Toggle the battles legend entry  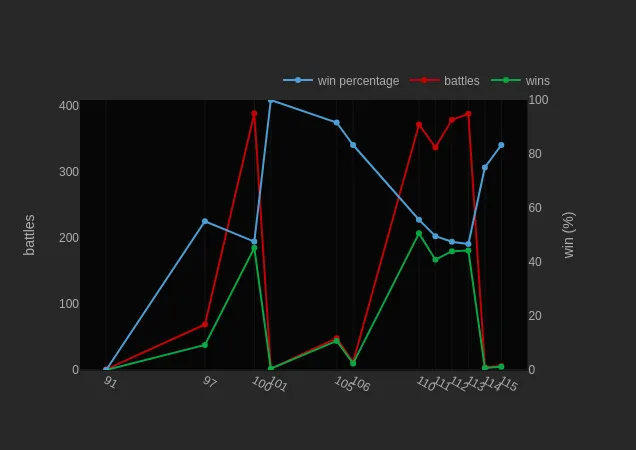pyautogui.click(x=445, y=81)
